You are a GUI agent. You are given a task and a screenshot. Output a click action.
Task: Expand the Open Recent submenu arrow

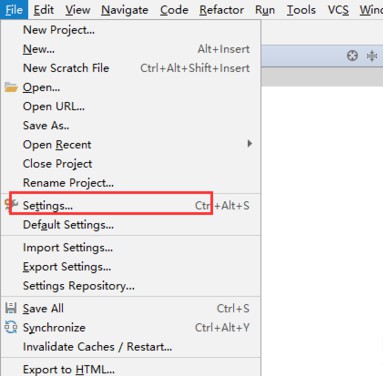249,144
